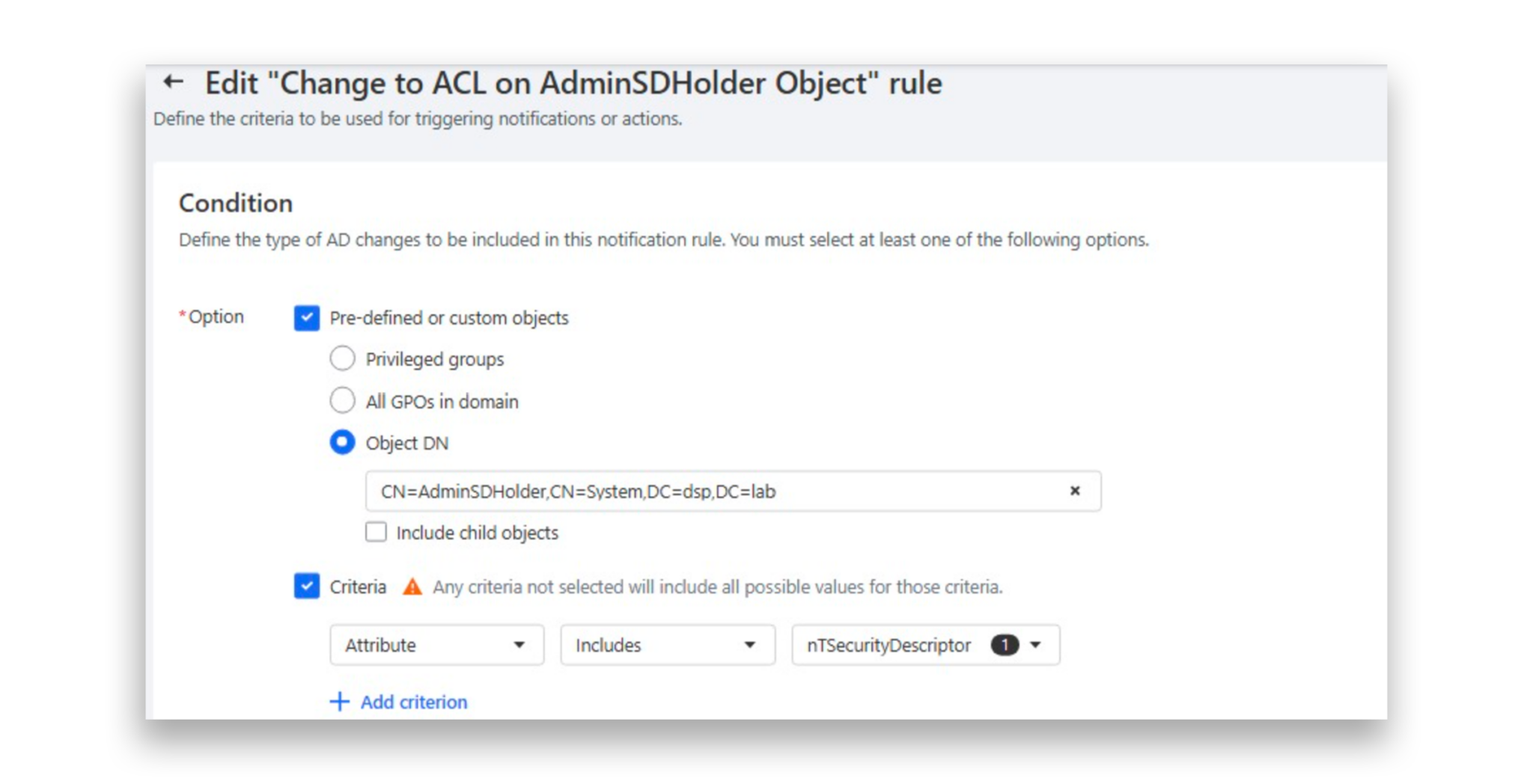This screenshot has width=1533, height=784.
Task: Uncheck the Pre-defined or custom objects option
Action: tap(306, 317)
